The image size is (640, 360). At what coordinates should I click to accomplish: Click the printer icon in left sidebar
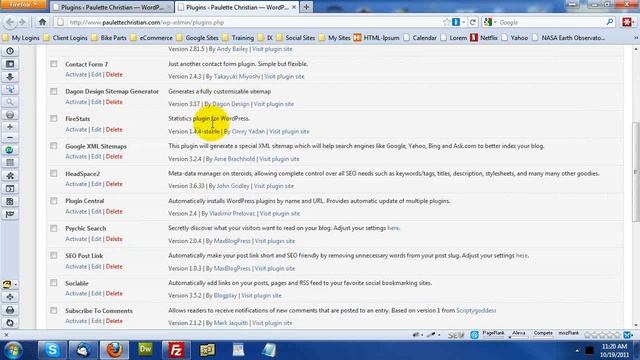pos(10,310)
